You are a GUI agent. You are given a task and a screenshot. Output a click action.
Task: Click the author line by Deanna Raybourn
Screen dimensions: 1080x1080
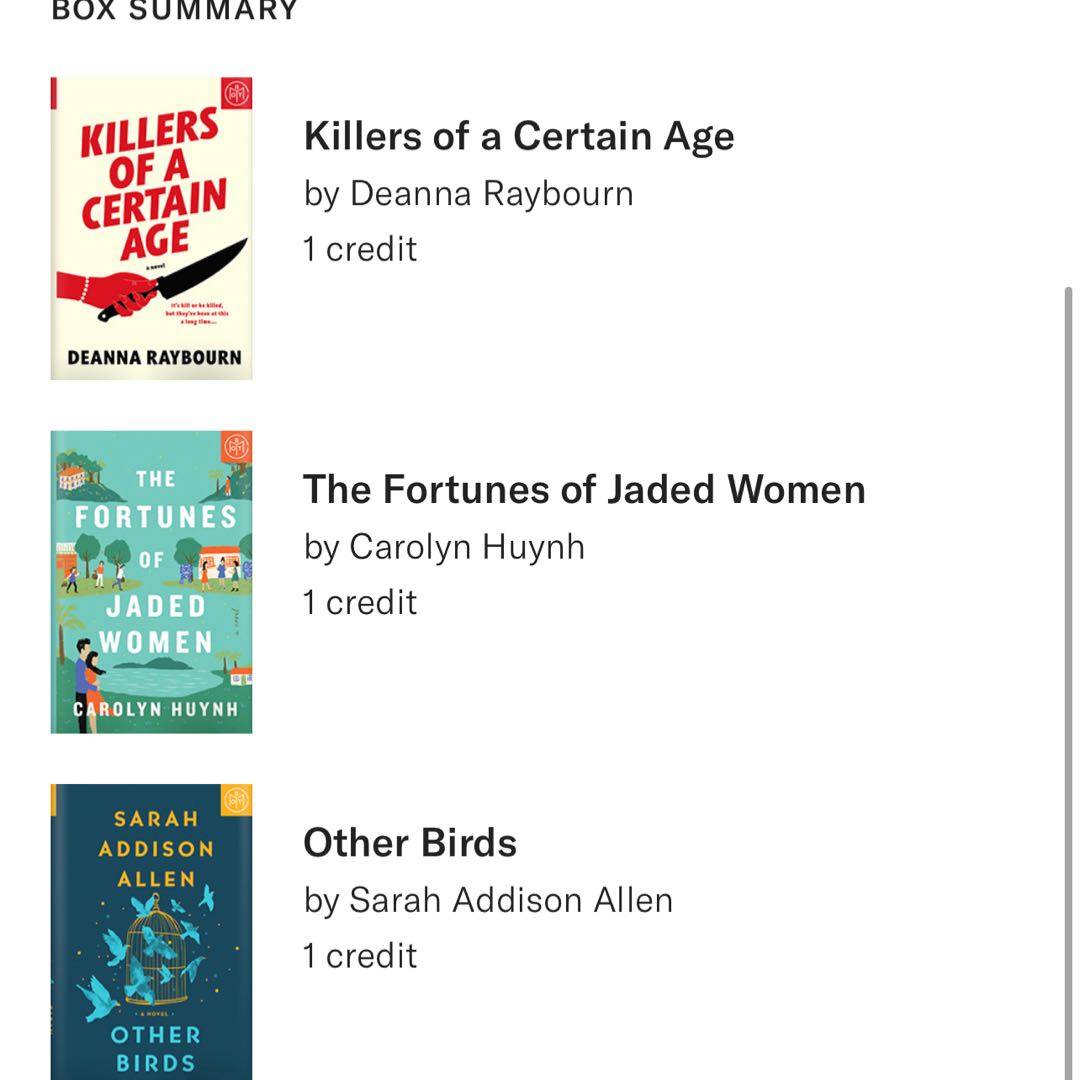coord(468,193)
